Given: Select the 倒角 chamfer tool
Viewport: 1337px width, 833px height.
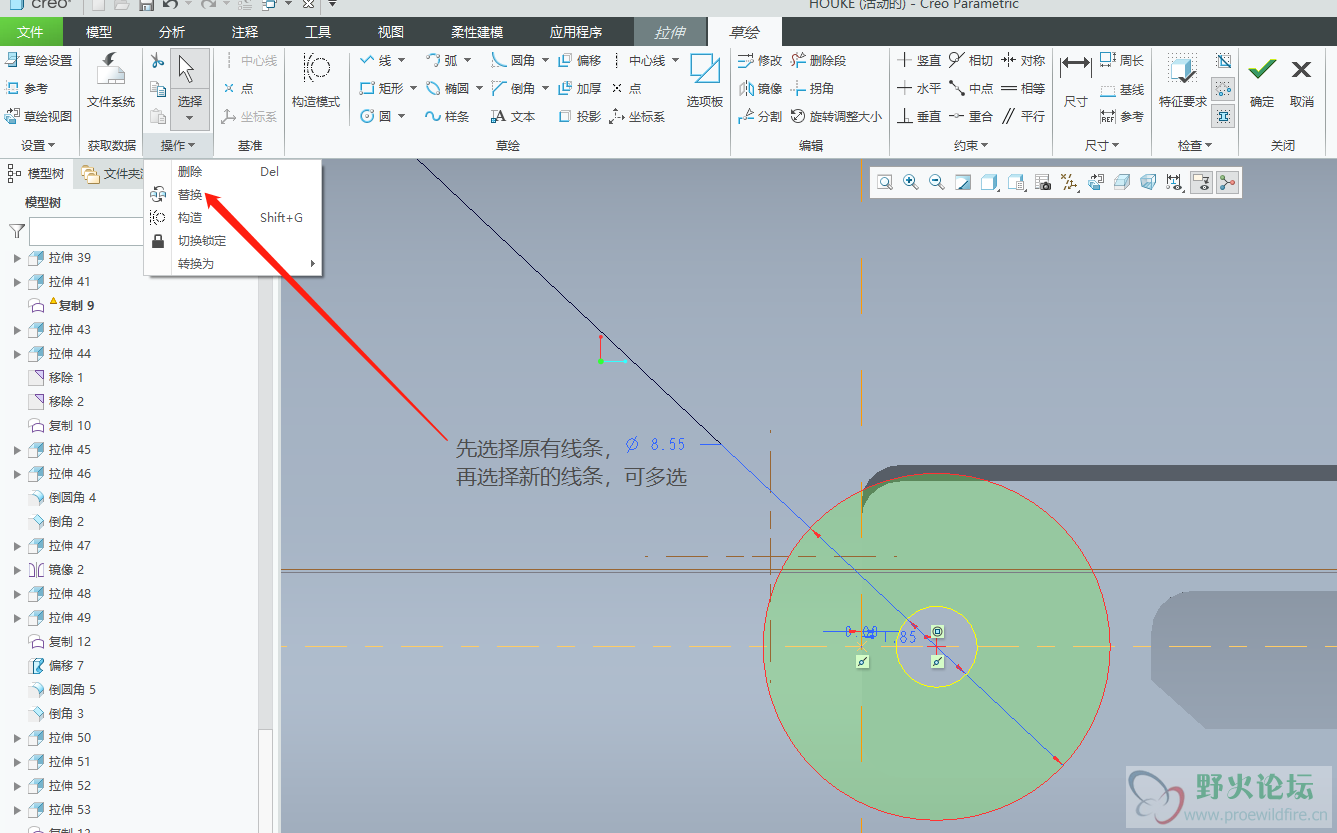Looking at the screenshot, I should point(514,88).
